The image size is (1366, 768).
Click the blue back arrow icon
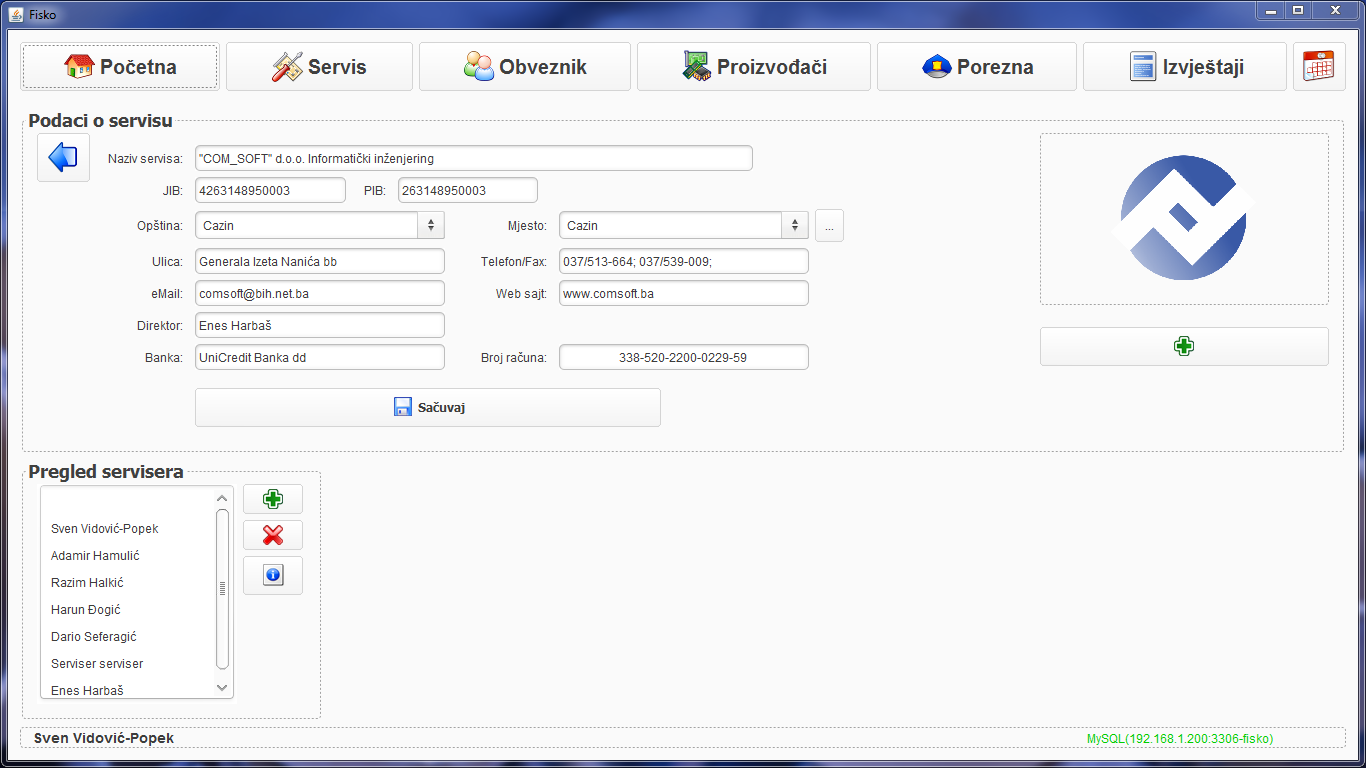tap(63, 158)
